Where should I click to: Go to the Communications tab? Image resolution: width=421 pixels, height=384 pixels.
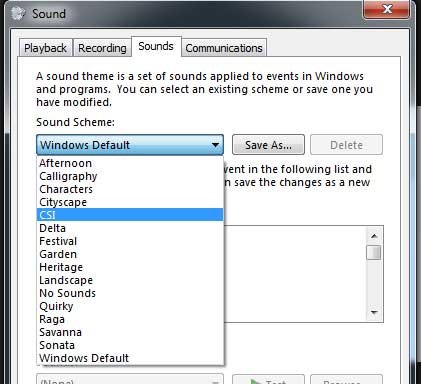pos(224,48)
